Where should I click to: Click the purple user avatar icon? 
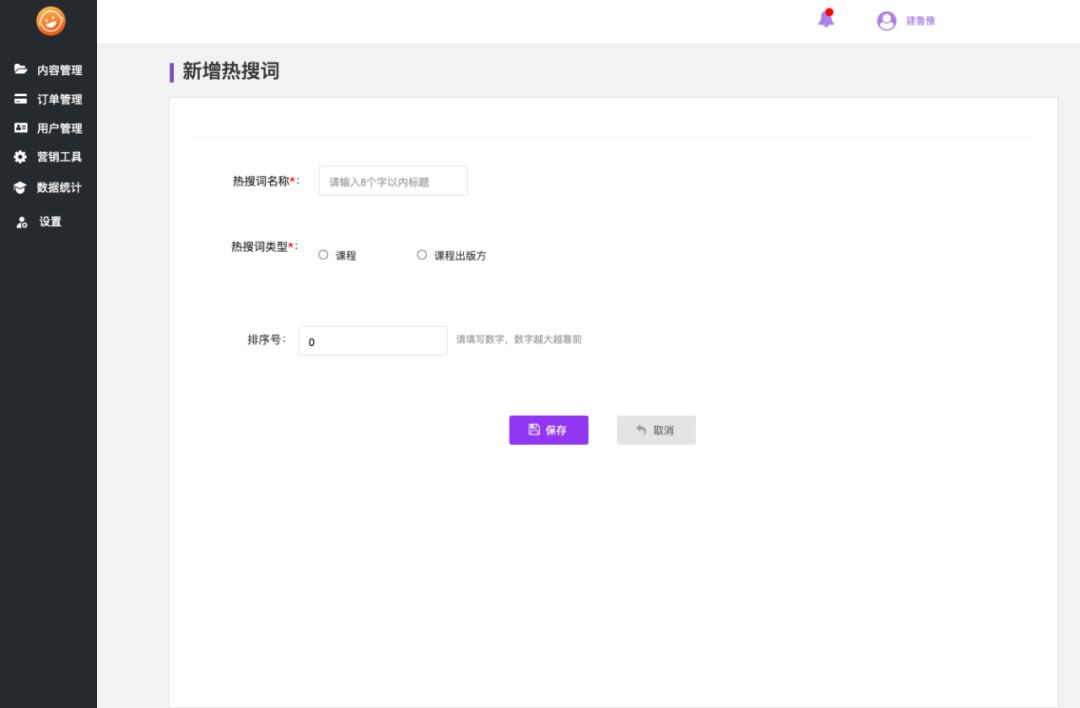click(886, 21)
